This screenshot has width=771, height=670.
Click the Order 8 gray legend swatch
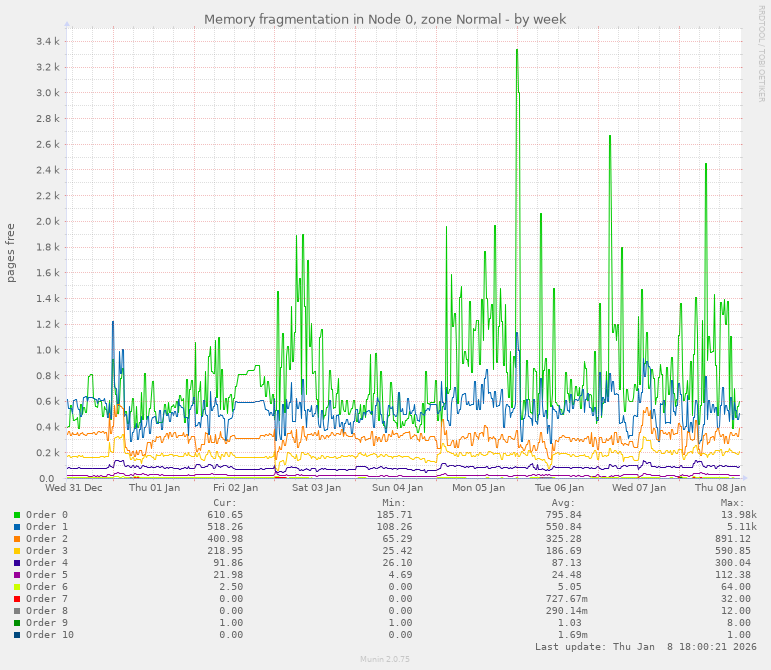click(17, 611)
